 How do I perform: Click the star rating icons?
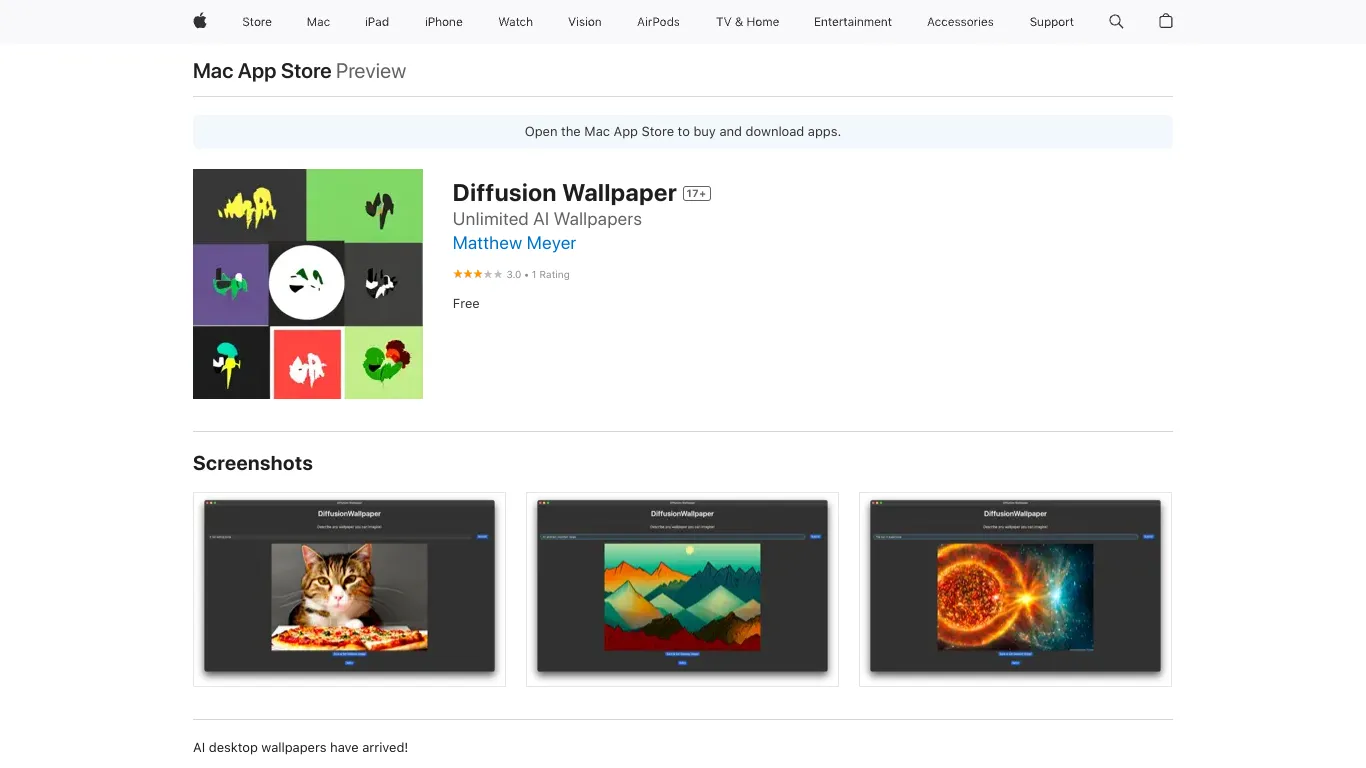click(x=478, y=274)
